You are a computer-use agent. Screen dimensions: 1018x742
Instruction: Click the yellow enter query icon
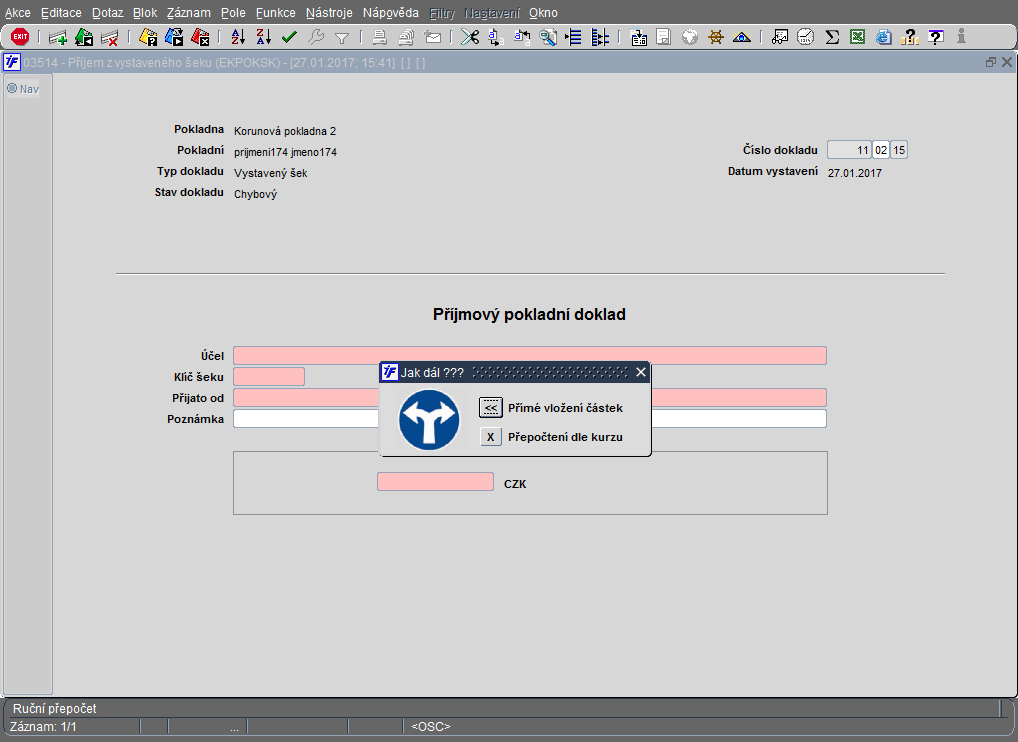pyautogui.click(x=148, y=38)
